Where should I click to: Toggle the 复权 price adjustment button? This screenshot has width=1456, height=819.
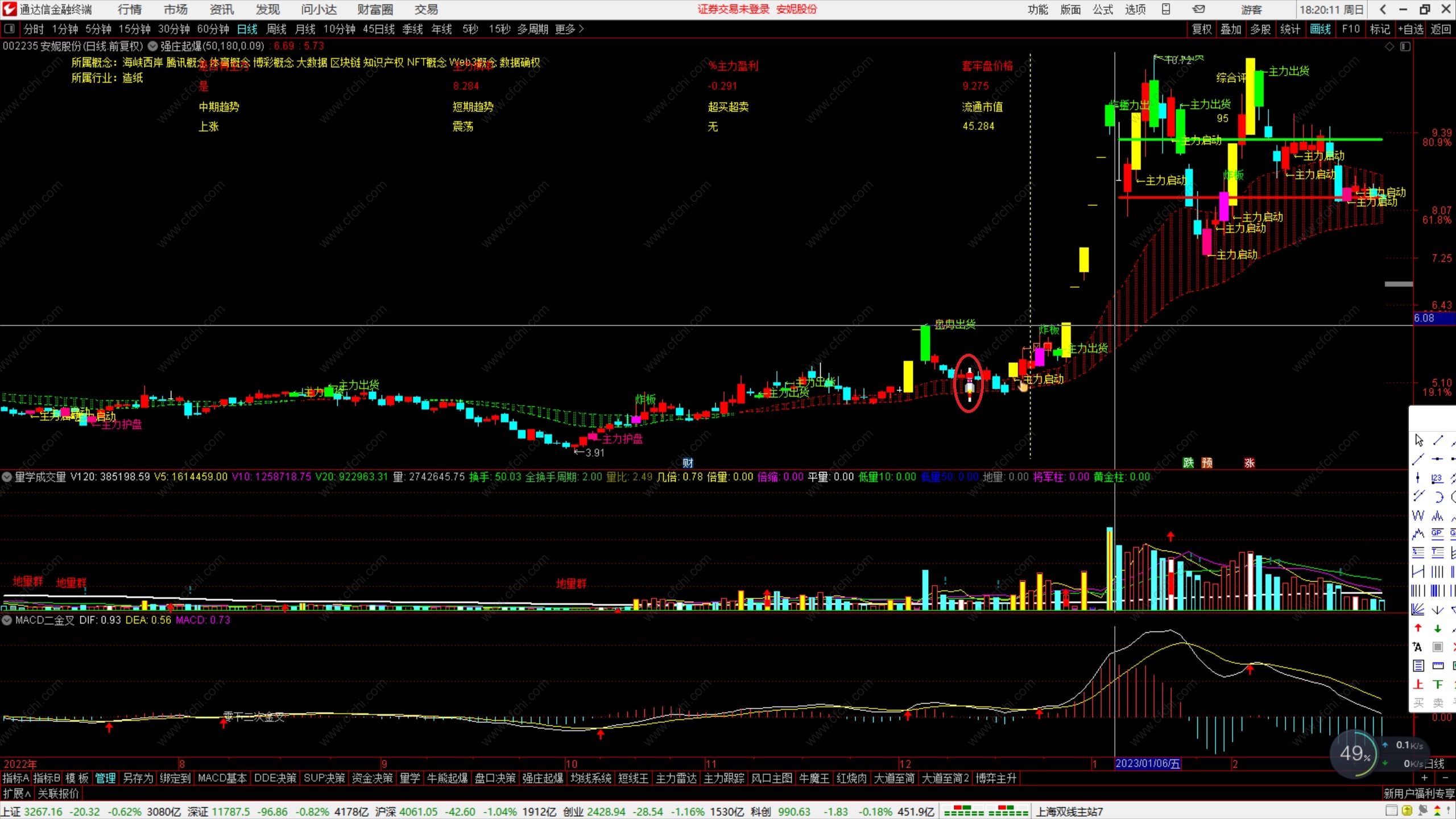(x=1202, y=29)
